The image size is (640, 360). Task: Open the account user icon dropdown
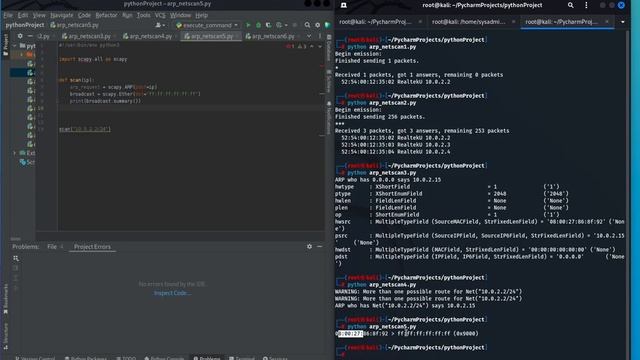[160, 25]
